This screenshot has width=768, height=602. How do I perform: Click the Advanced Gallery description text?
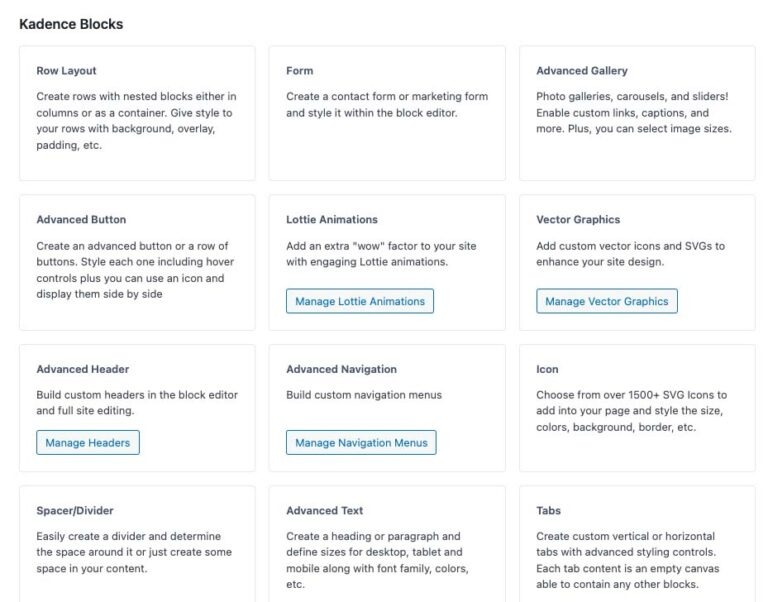tap(634, 113)
